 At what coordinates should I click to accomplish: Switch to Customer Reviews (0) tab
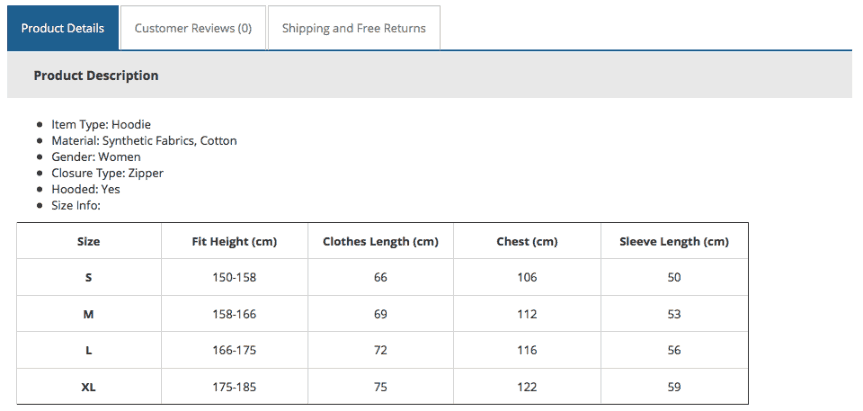[x=193, y=28]
